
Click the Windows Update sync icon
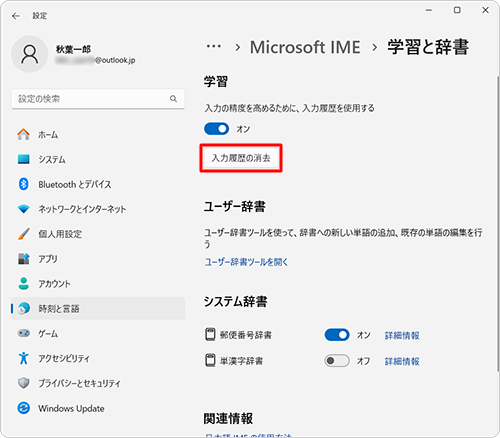click(24, 408)
